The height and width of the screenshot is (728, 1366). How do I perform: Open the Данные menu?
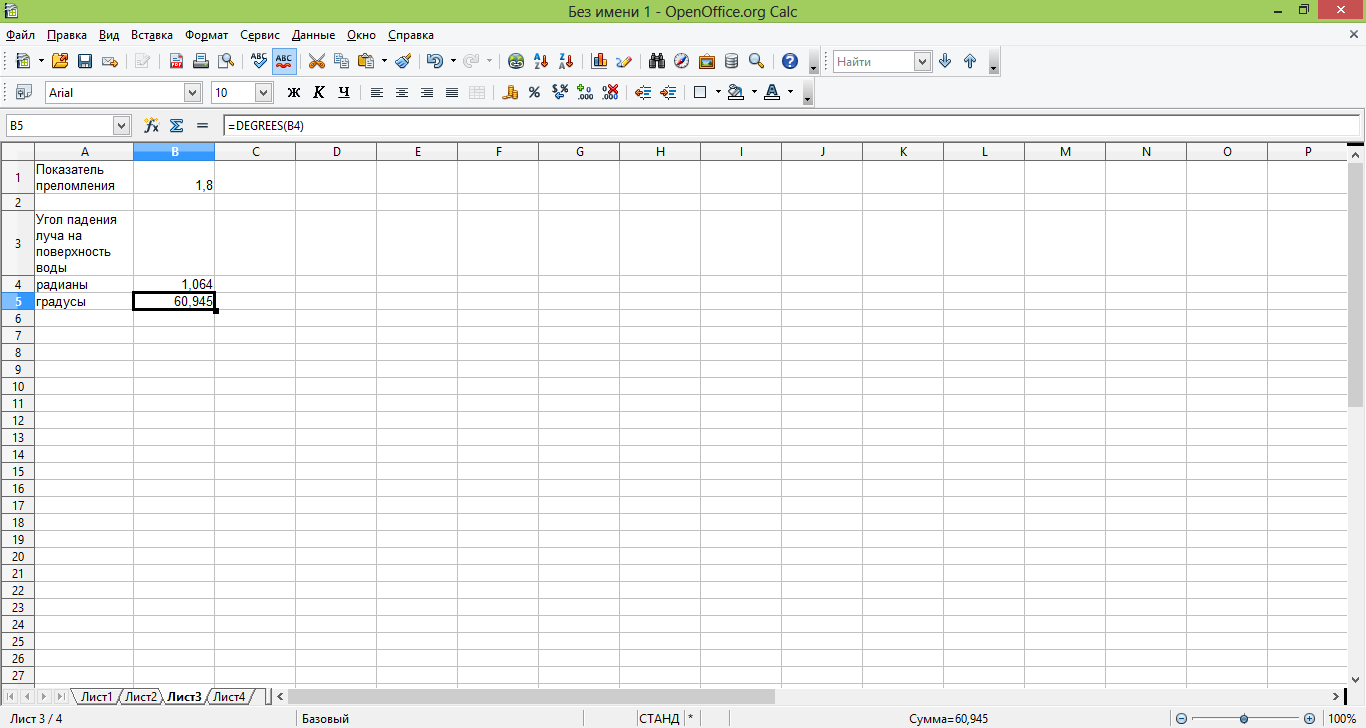[x=314, y=35]
